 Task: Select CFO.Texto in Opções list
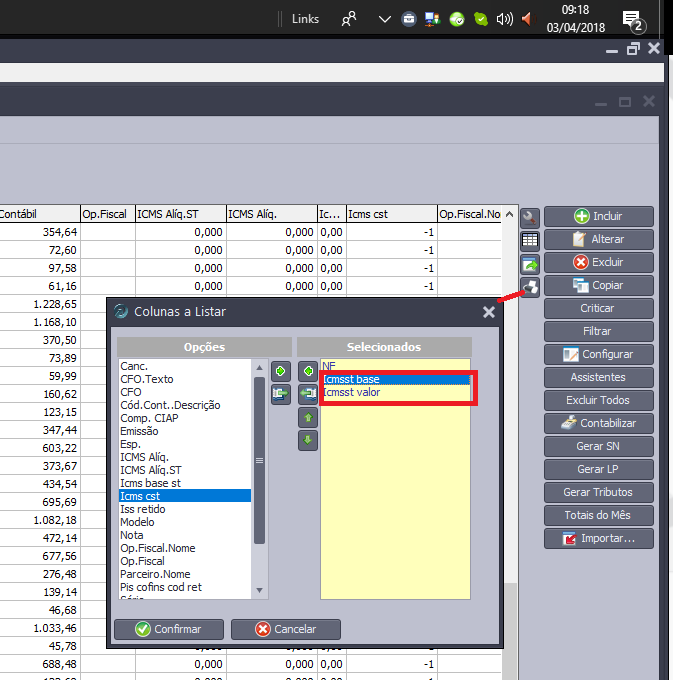point(185,379)
